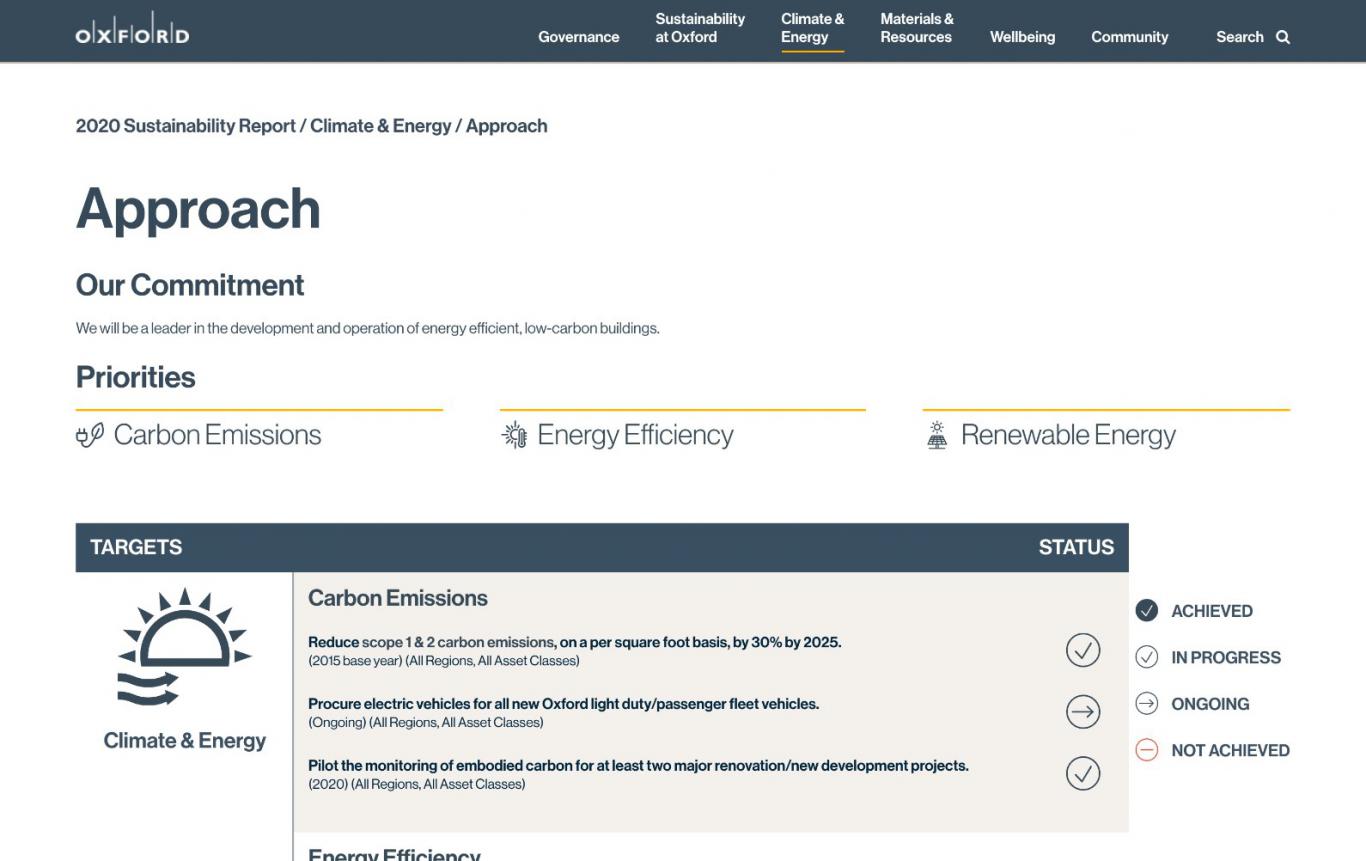Click the Achieved legend filled check icon

click(1147, 610)
